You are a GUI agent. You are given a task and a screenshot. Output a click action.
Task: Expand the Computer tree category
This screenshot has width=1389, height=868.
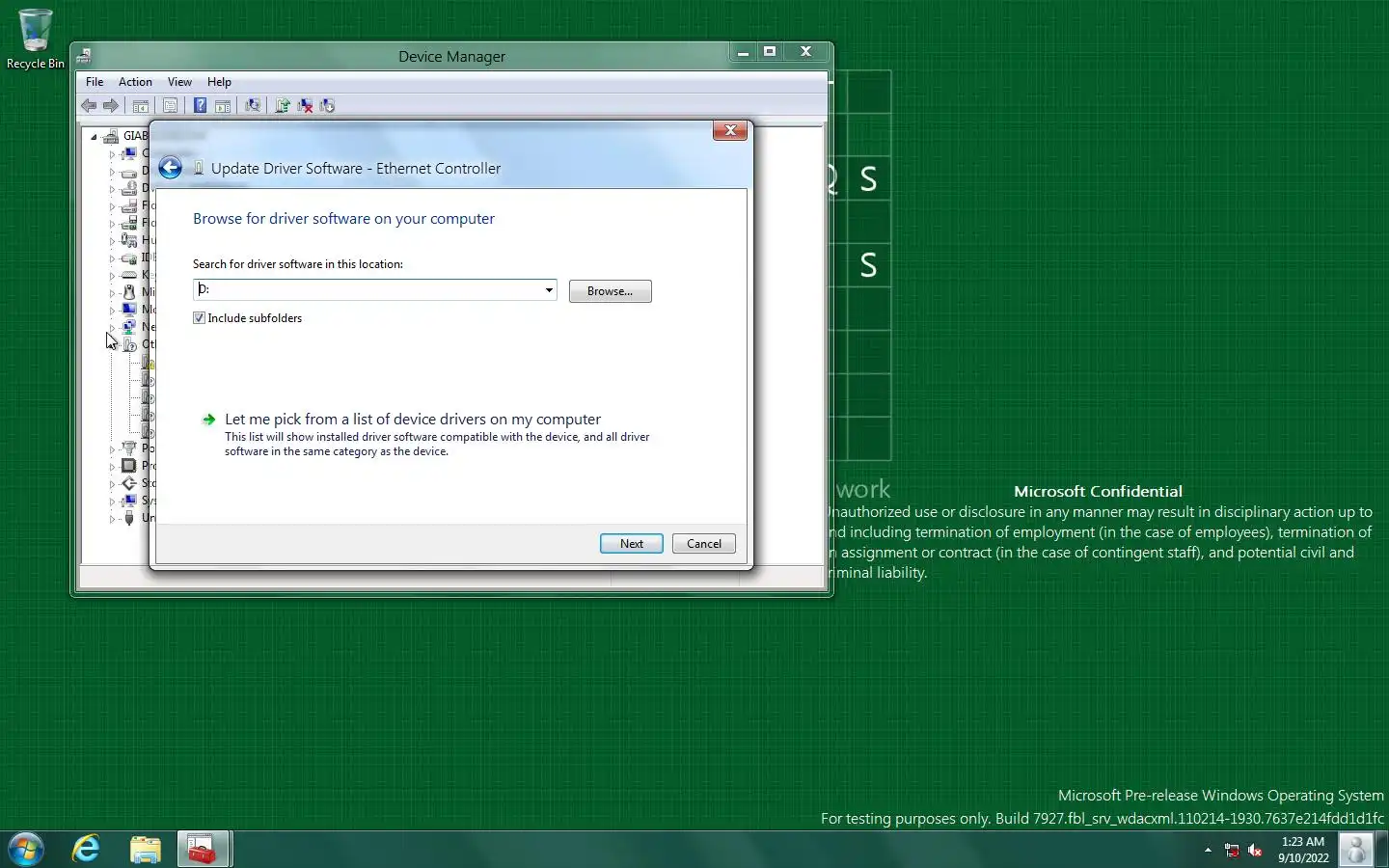point(112,154)
